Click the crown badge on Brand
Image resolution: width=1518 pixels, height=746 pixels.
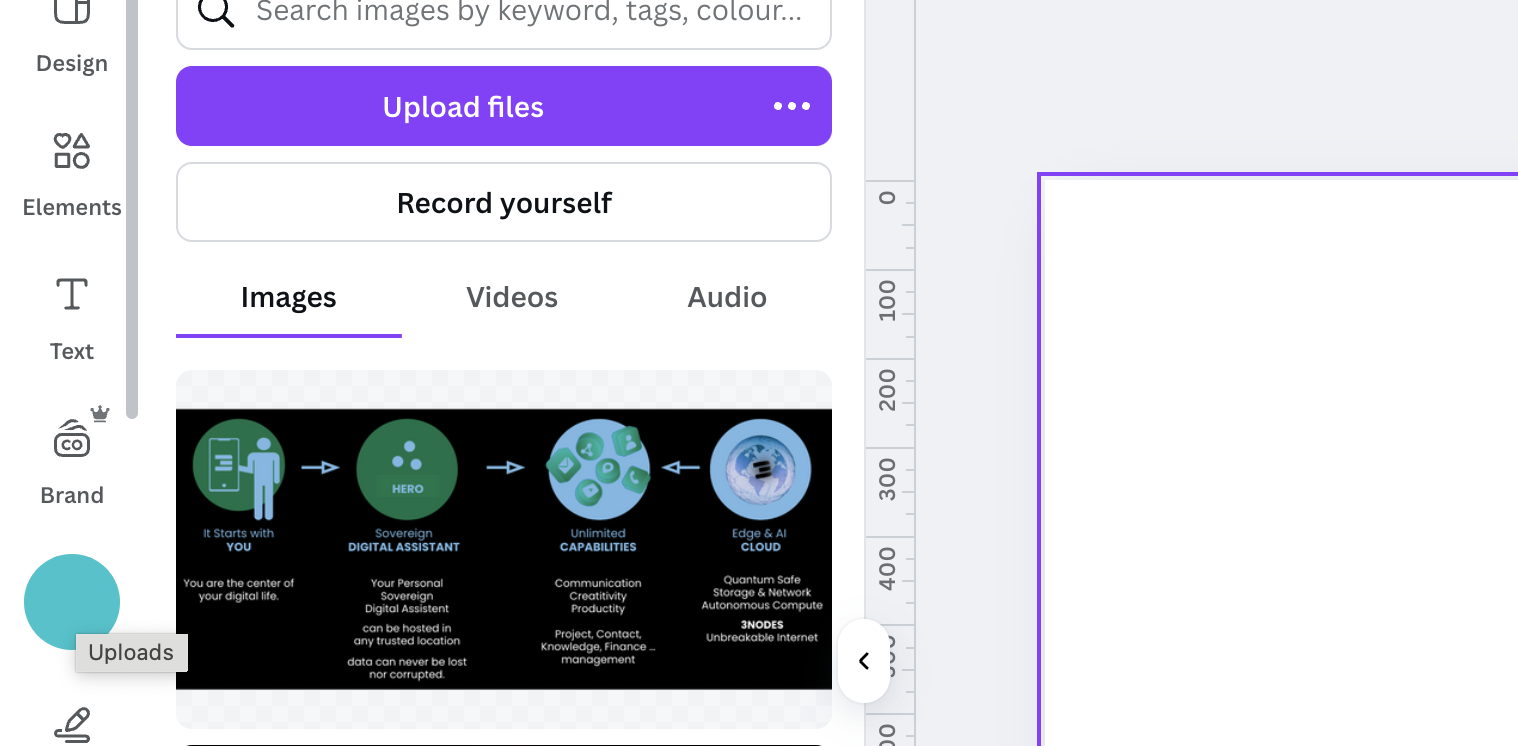pos(99,414)
